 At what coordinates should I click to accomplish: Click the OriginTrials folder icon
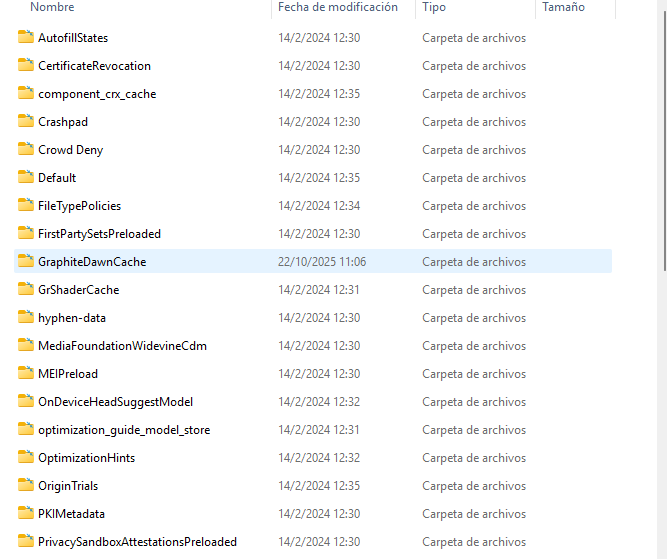(x=26, y=486)
